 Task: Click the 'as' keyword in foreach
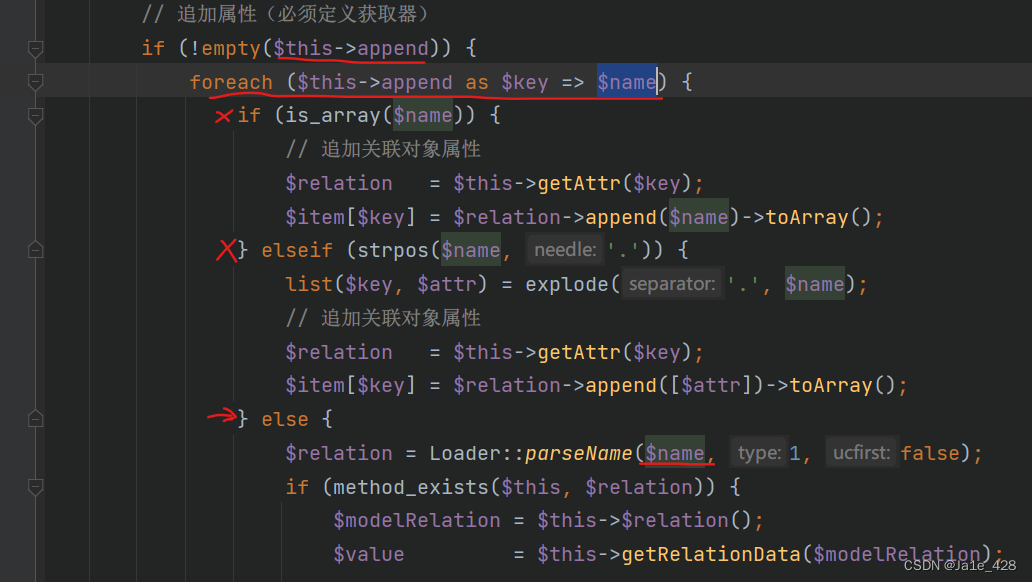[477, 82]
